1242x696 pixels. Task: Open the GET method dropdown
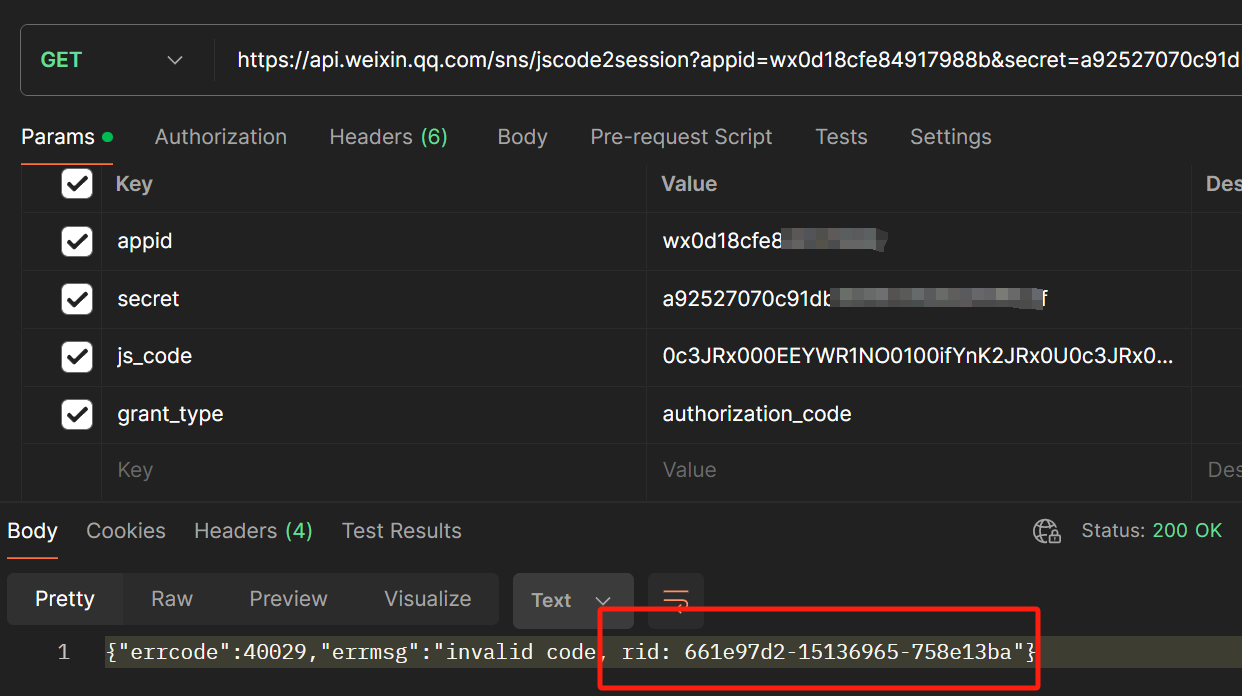tap(111, 60)
